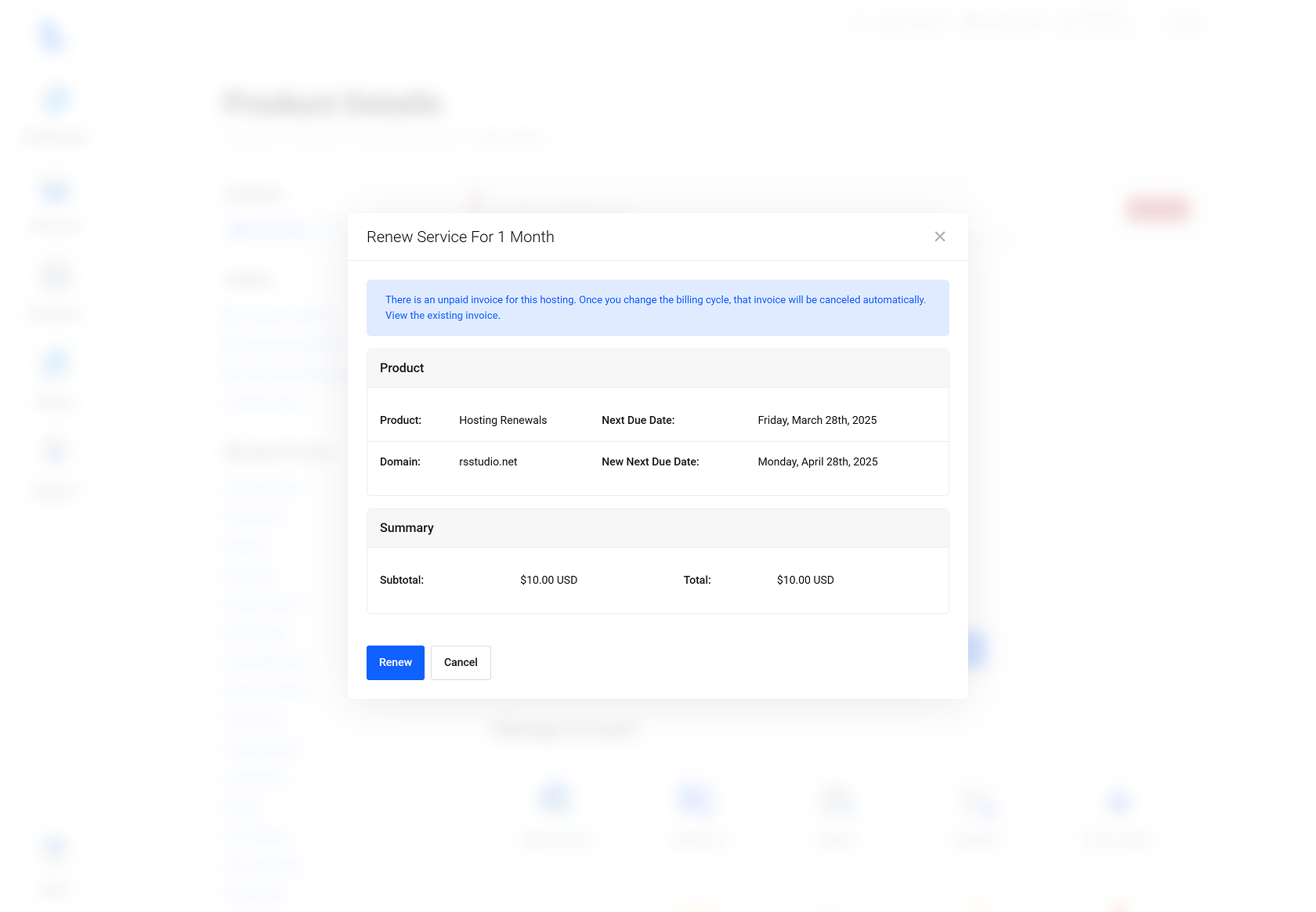The image size is (1316, 912).
Task: Select the 'Renew Service For 1 Month' title
Action: (461, 237)
